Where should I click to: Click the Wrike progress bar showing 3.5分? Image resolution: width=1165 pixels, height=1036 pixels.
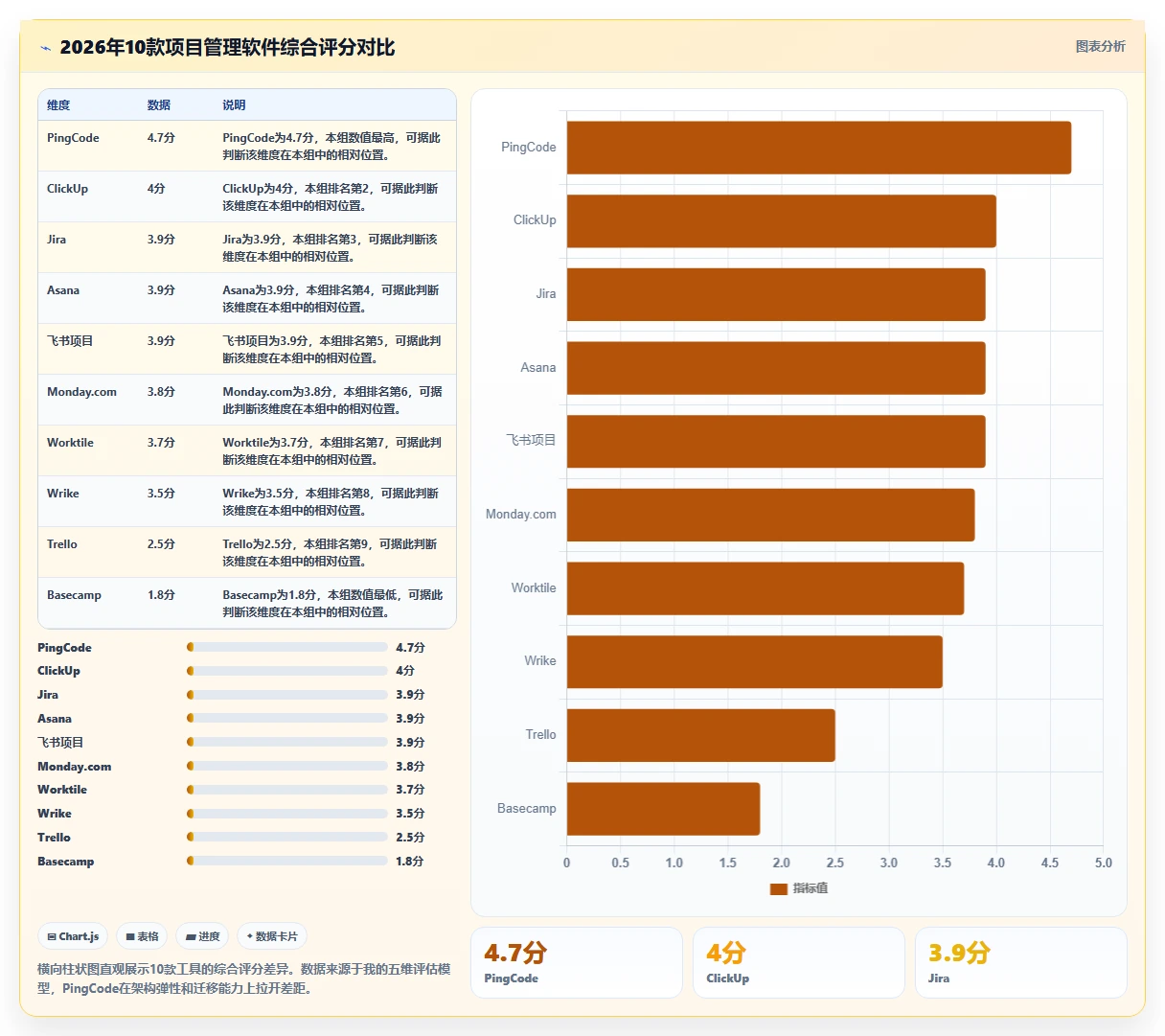(287, 814)
